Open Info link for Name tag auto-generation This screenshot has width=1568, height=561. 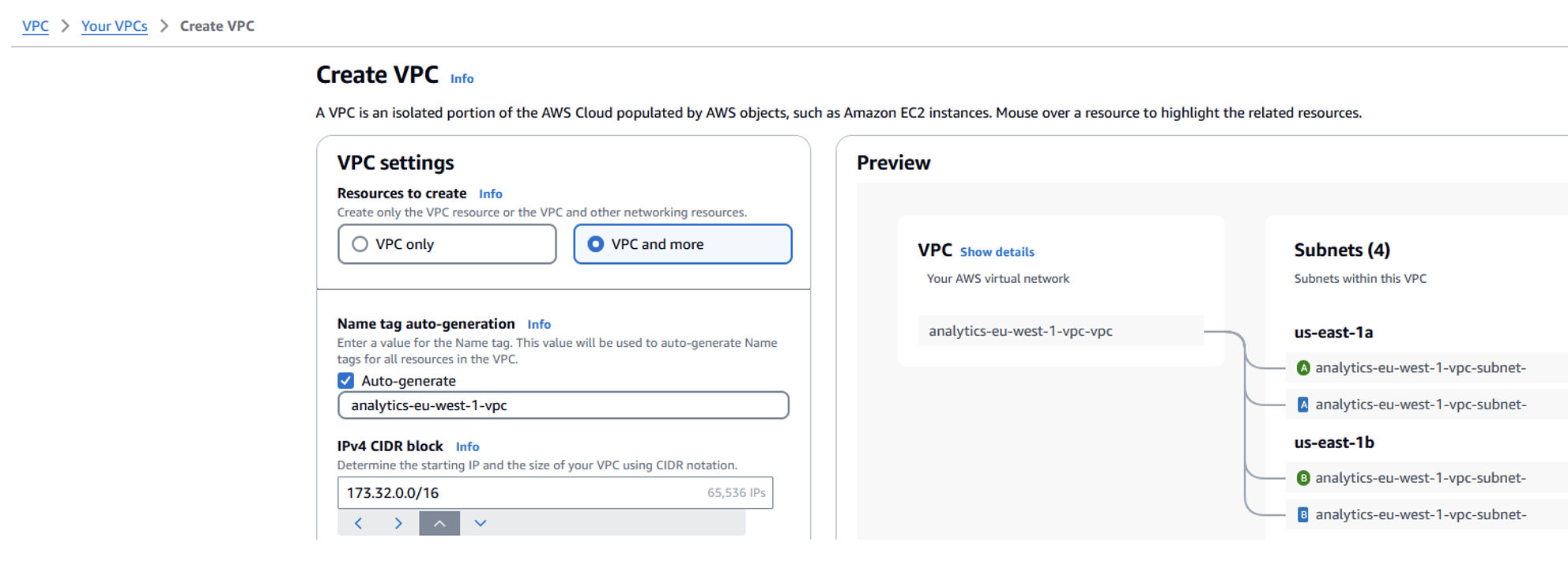click(539, 324)
